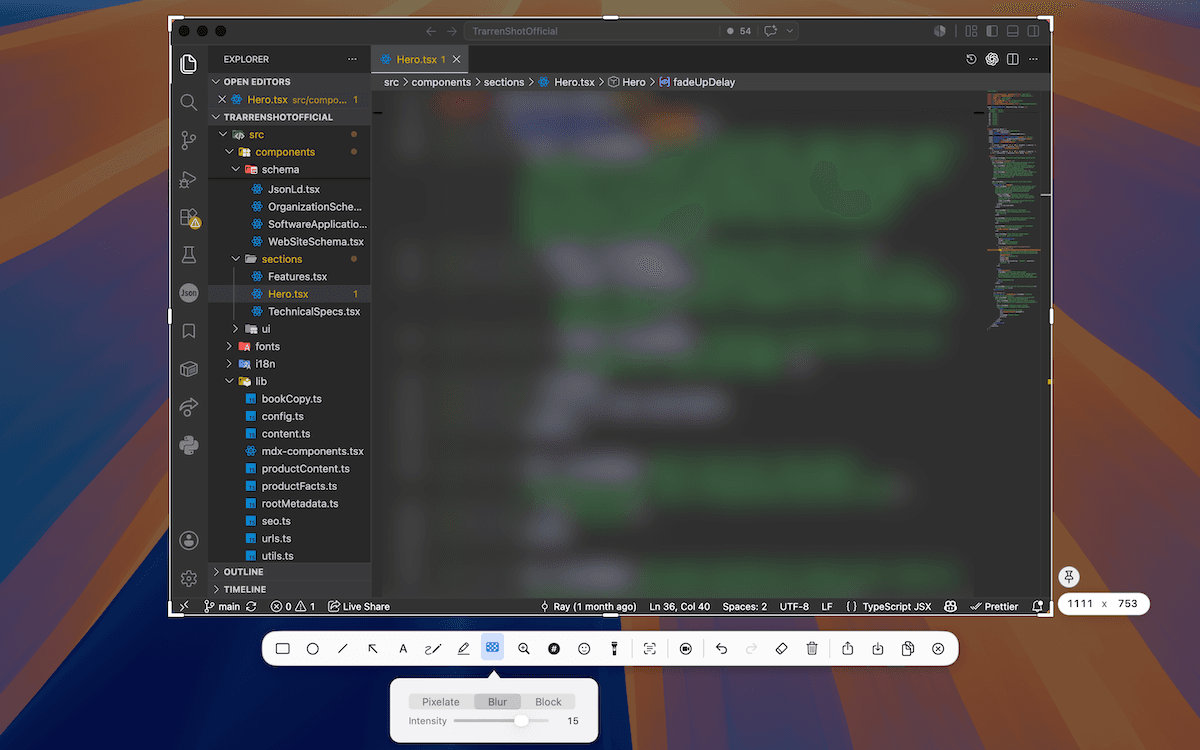Open the Extensions view
This screenshot has width=1200, height=750.
coord(189,217)
